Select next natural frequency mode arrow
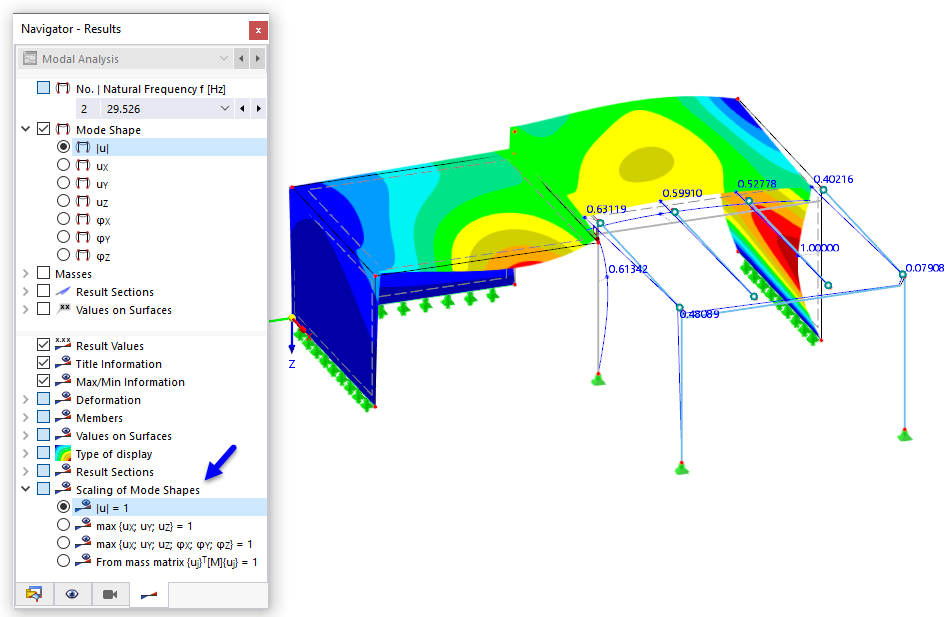This screenshot has width=947, height=617. (258, 109)
